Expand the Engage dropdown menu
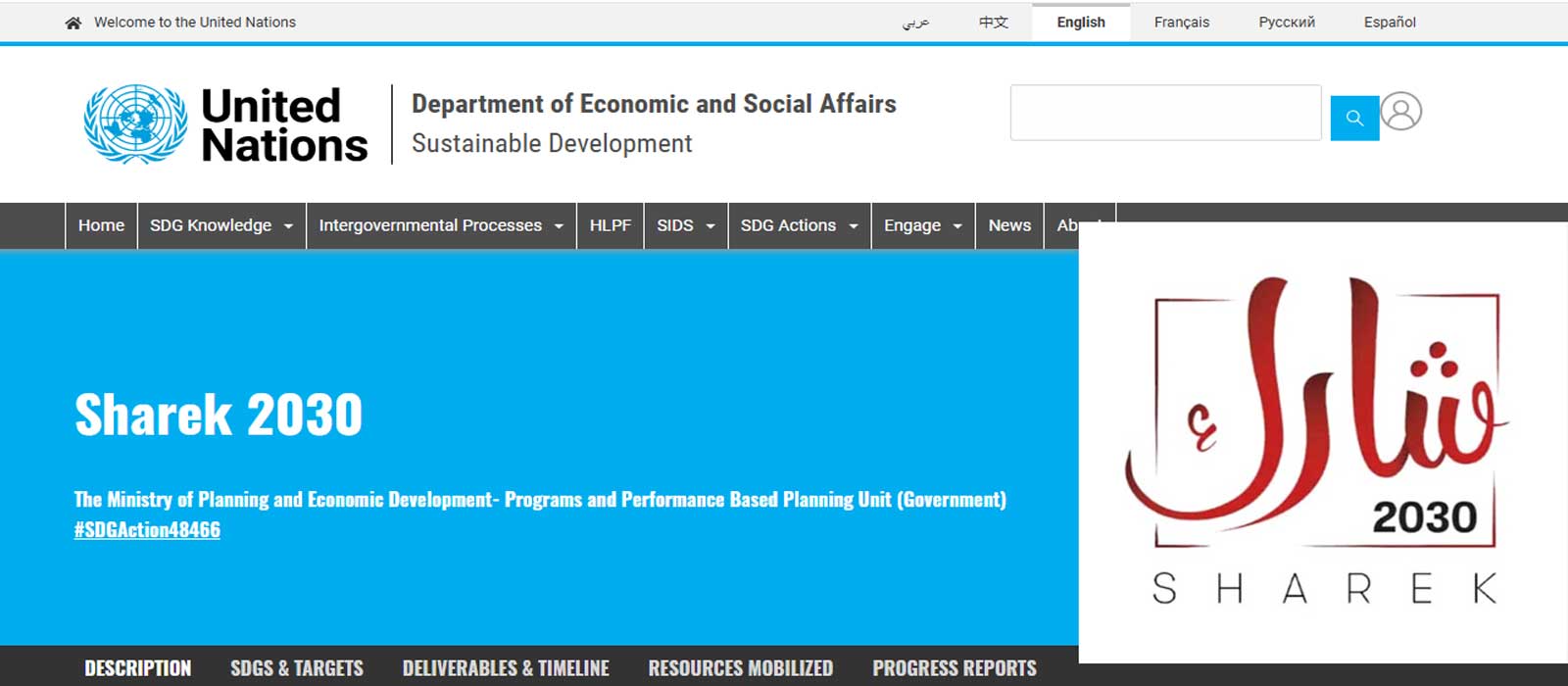 coord(923,225)
